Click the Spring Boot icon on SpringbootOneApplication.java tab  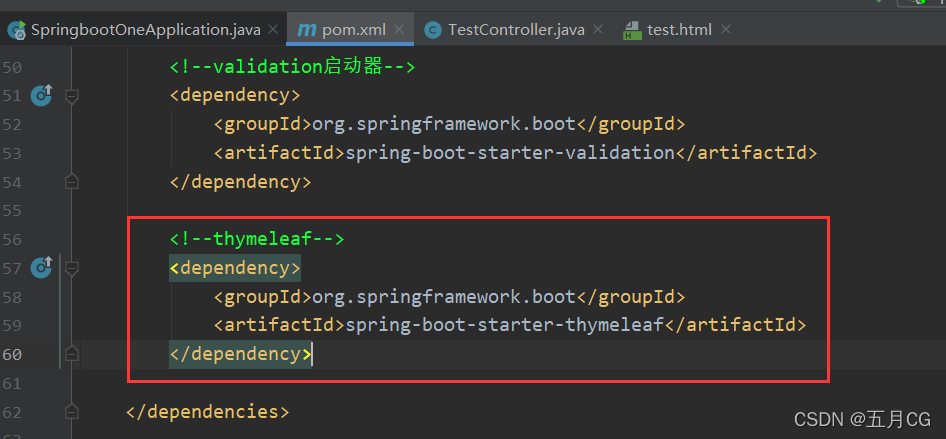click(16, 30)
